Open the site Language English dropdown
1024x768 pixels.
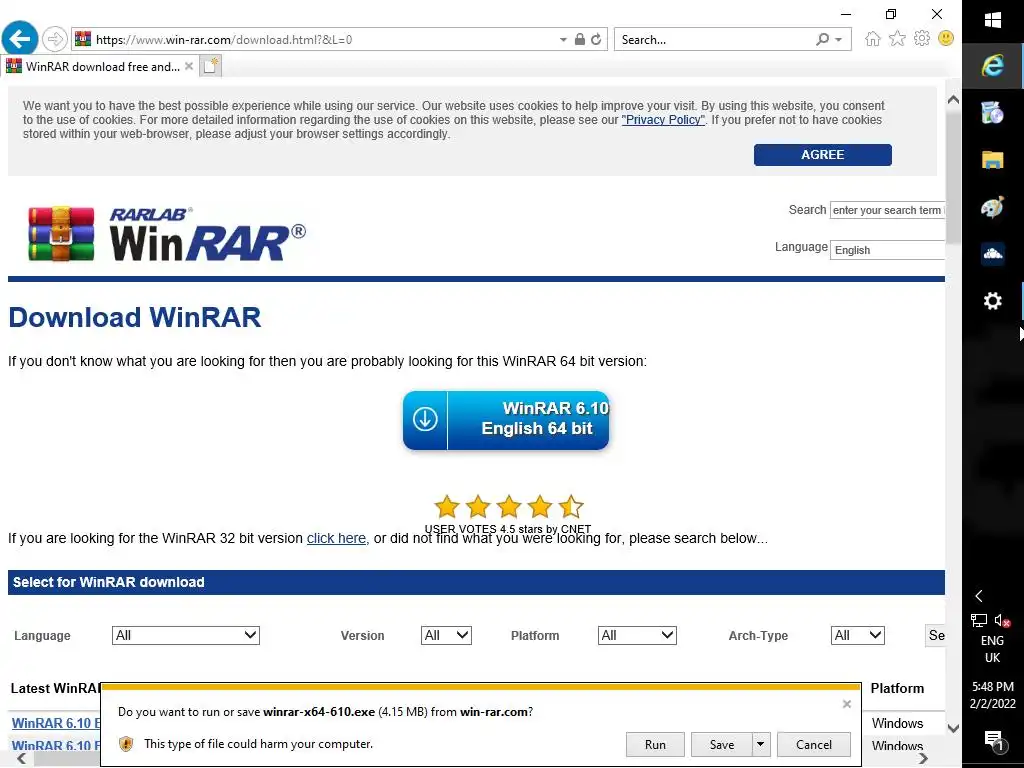point(887,250)
